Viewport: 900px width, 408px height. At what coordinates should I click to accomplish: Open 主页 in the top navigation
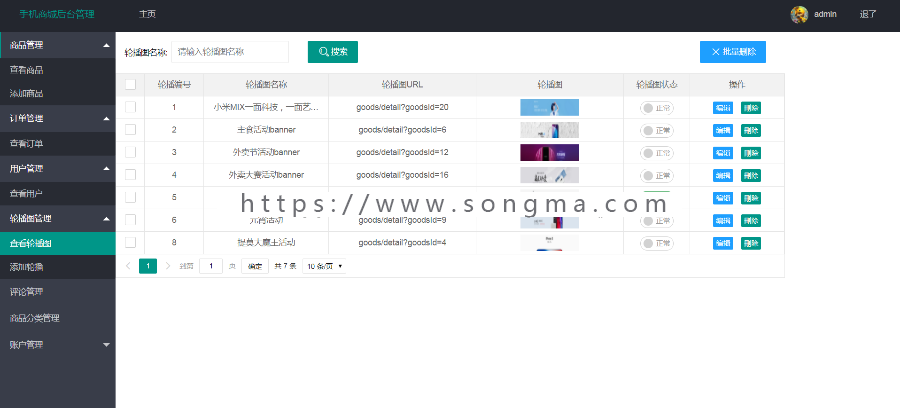[x=147, y=14]
